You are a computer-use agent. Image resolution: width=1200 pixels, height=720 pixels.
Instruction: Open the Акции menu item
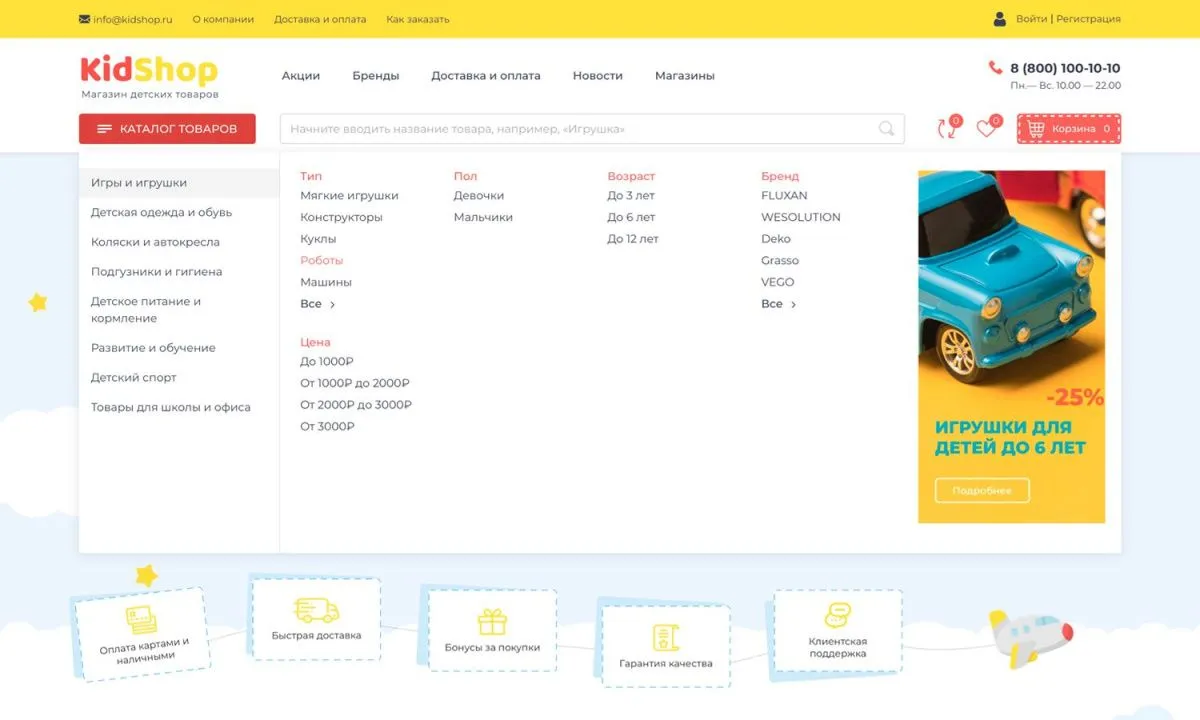(x=300, y=76)
